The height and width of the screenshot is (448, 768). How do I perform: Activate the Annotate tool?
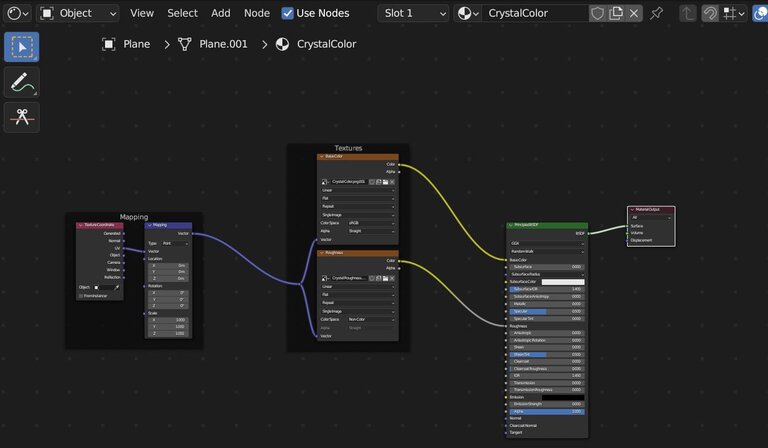pyautogui.click(x=22, y=82)
